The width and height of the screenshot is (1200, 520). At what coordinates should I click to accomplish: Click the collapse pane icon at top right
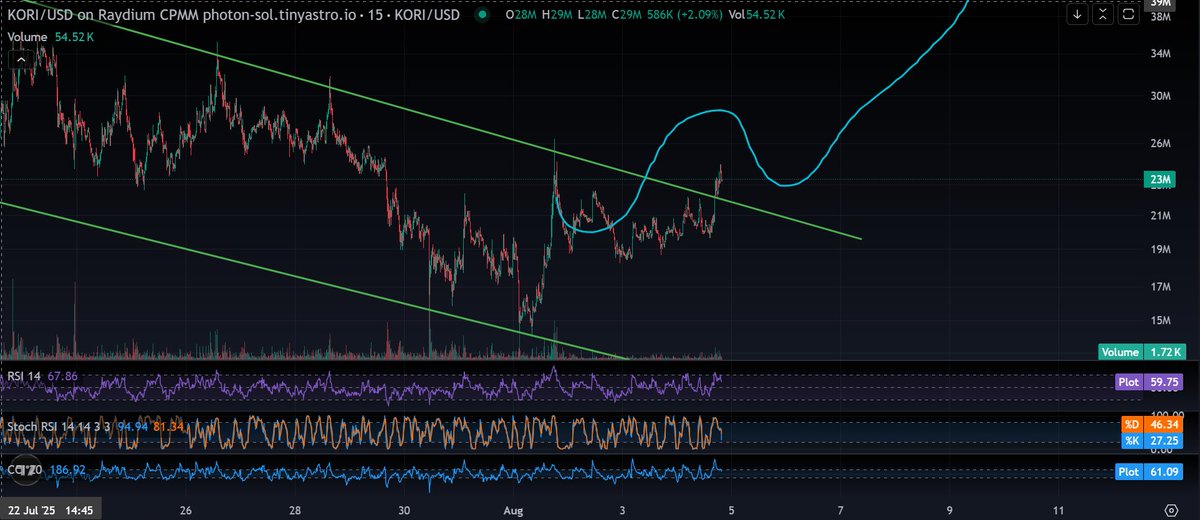point(1102,15)
